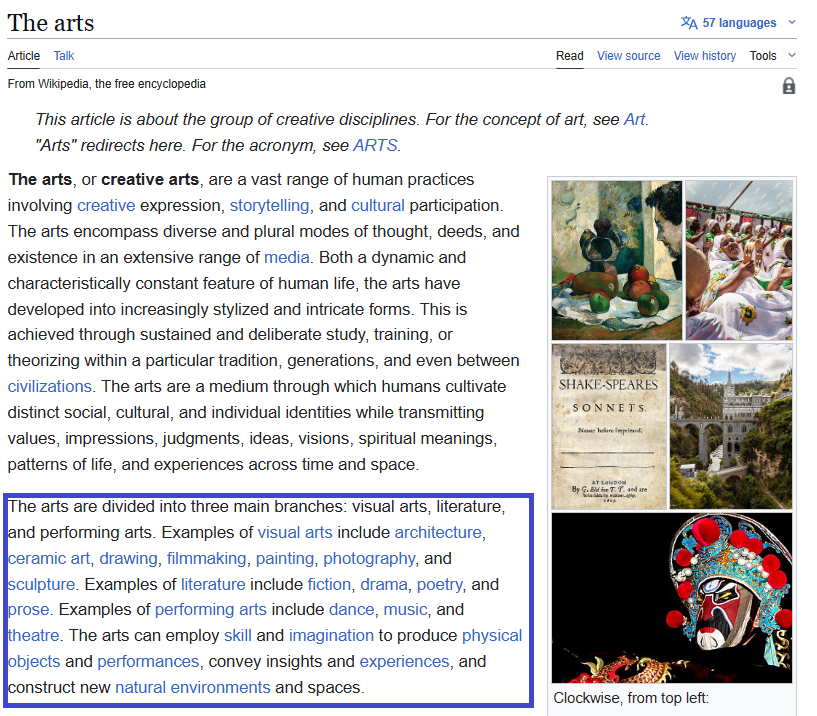Open the media link
817x716 pixels.
286,257
